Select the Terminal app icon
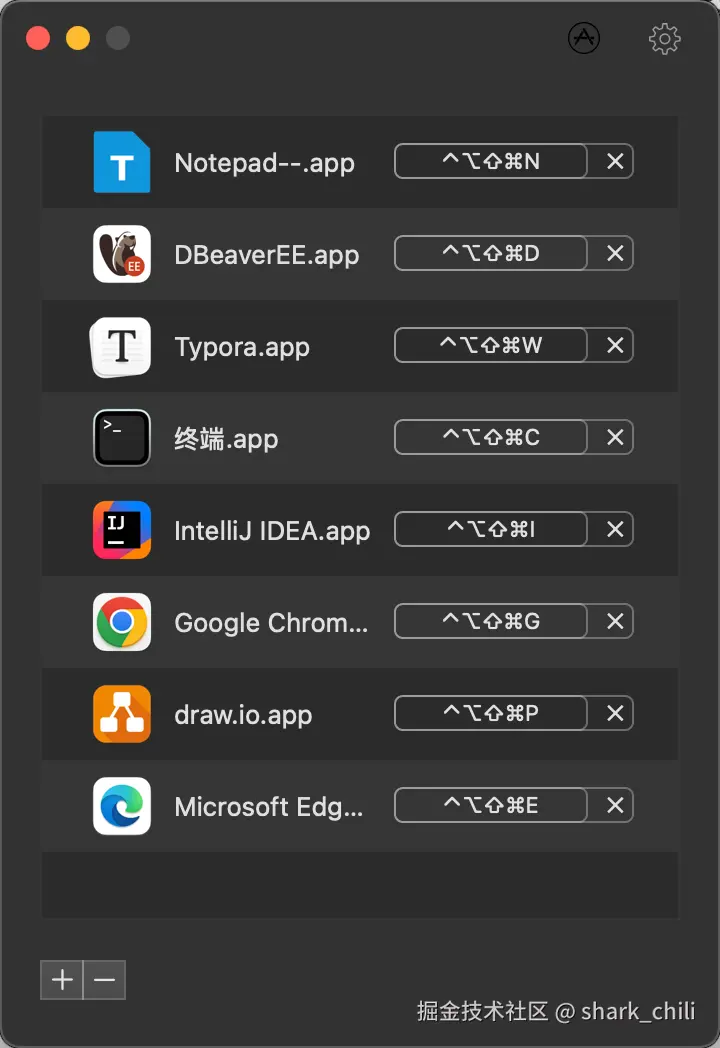 pyautogui.click(x=122, y=438)
